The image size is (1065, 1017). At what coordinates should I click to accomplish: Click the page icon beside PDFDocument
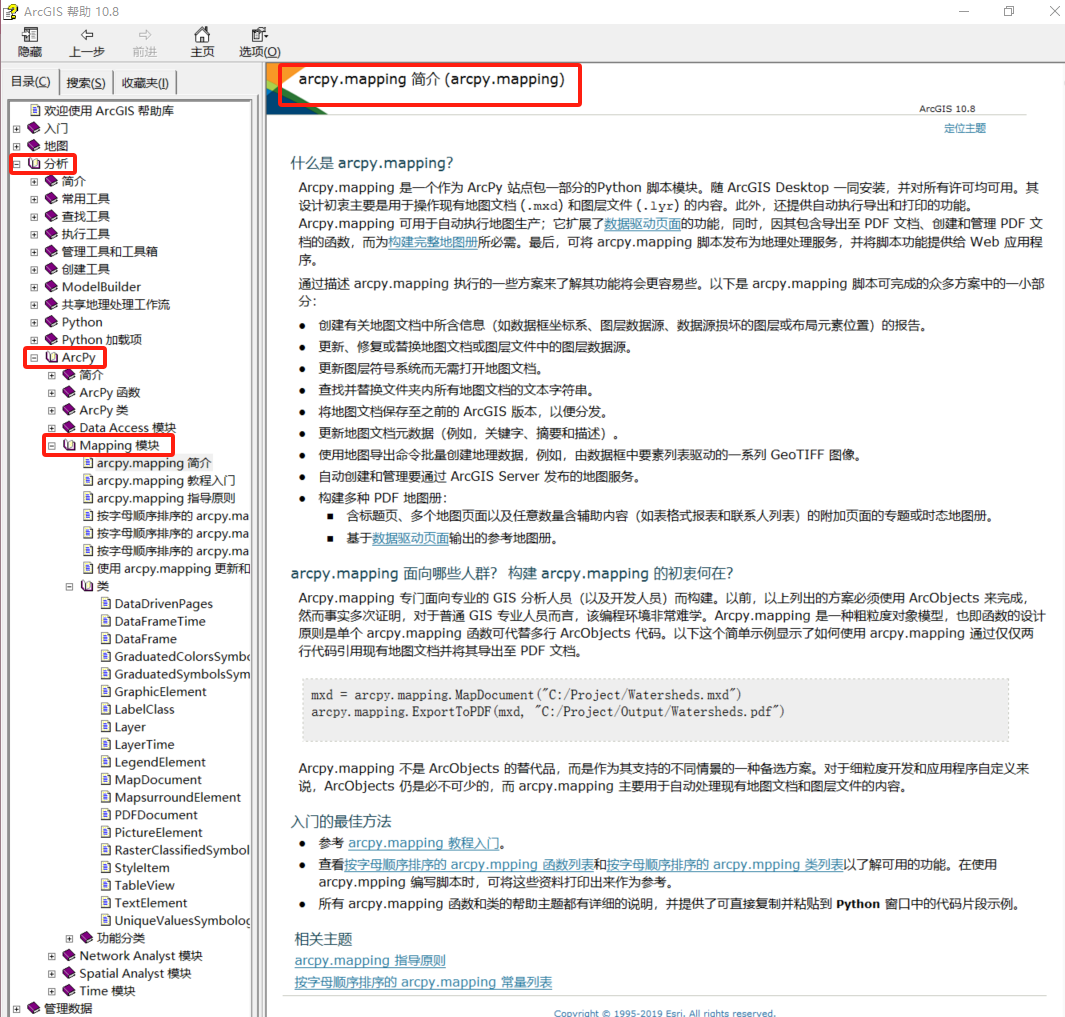coord(106,815)
